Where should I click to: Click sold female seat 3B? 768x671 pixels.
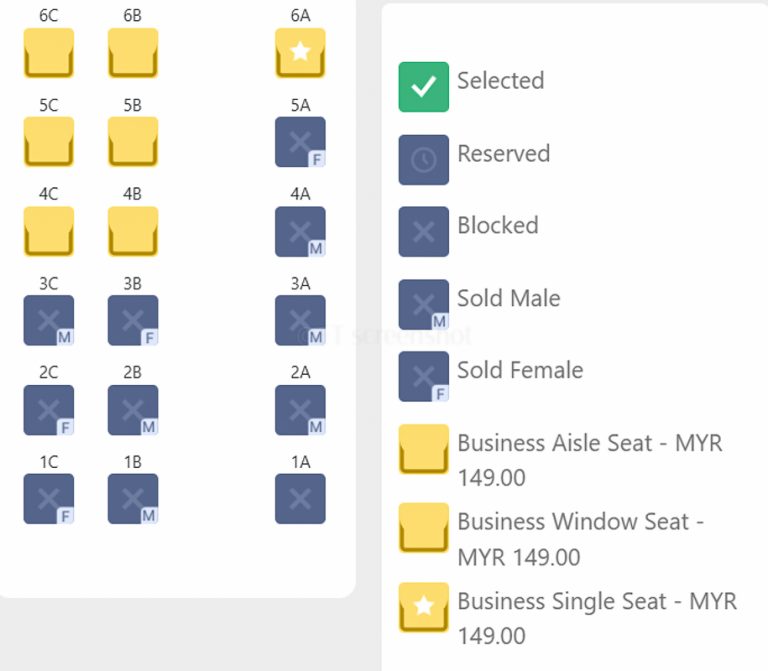pos(133,320)
